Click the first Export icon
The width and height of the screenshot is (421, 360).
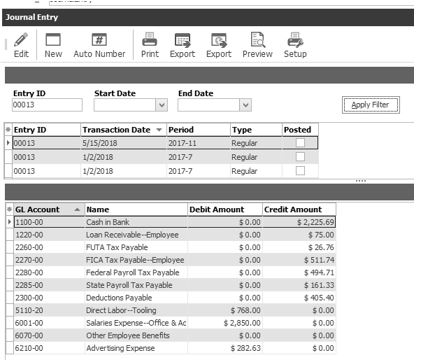pyautogui.click(x=182, y=40)
